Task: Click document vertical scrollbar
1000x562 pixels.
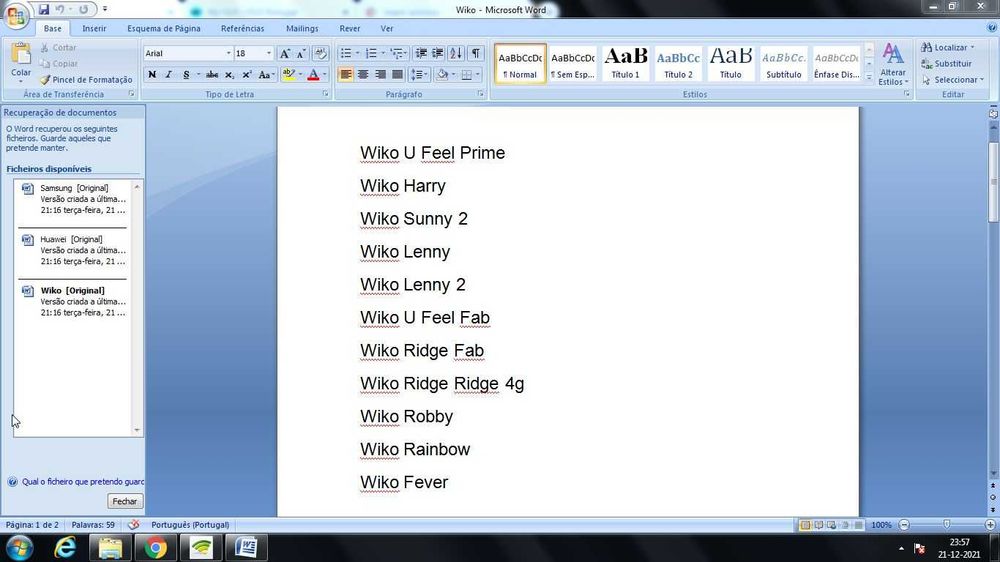Action: (993, 182)
